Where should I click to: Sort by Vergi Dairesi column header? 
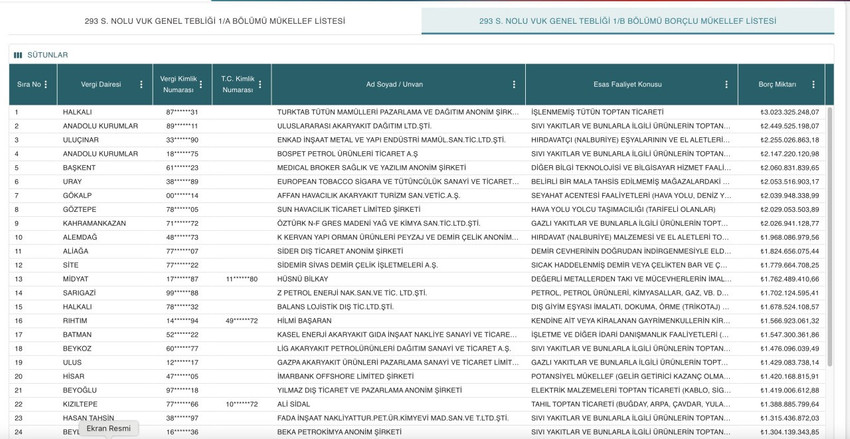click(x=101, y=85)
